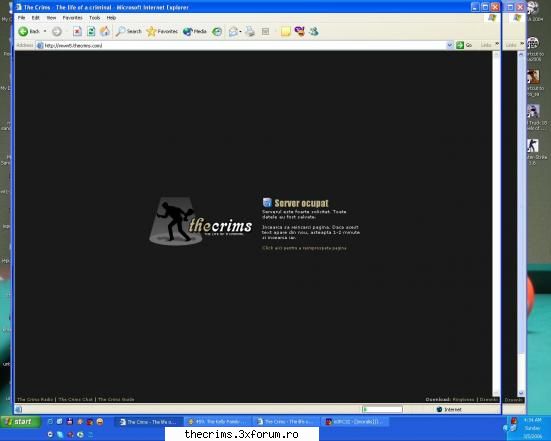Open the File menu
The height and width of the screenshot is (441, 551).
(x=21, y=18)
